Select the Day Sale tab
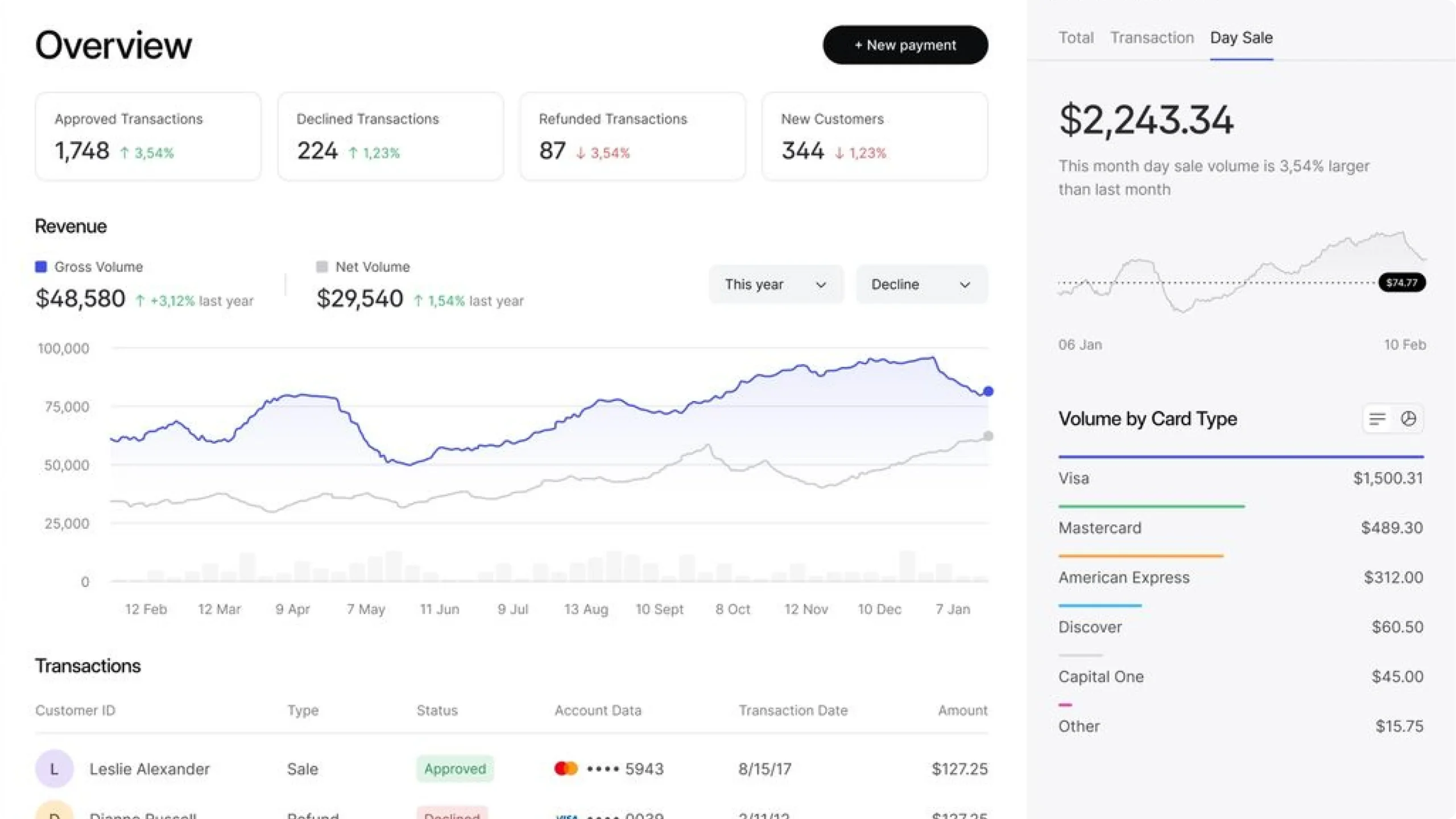The width and height of the screenshot is (1456, 819). pyautogui.click(x=1241, y=38)
